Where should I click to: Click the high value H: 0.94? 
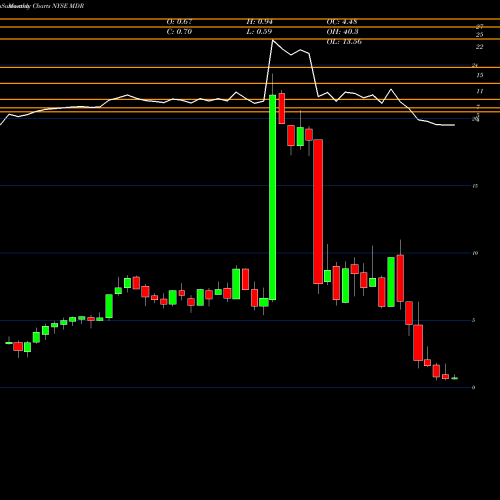pyautogui.click(x=259, y=22)
